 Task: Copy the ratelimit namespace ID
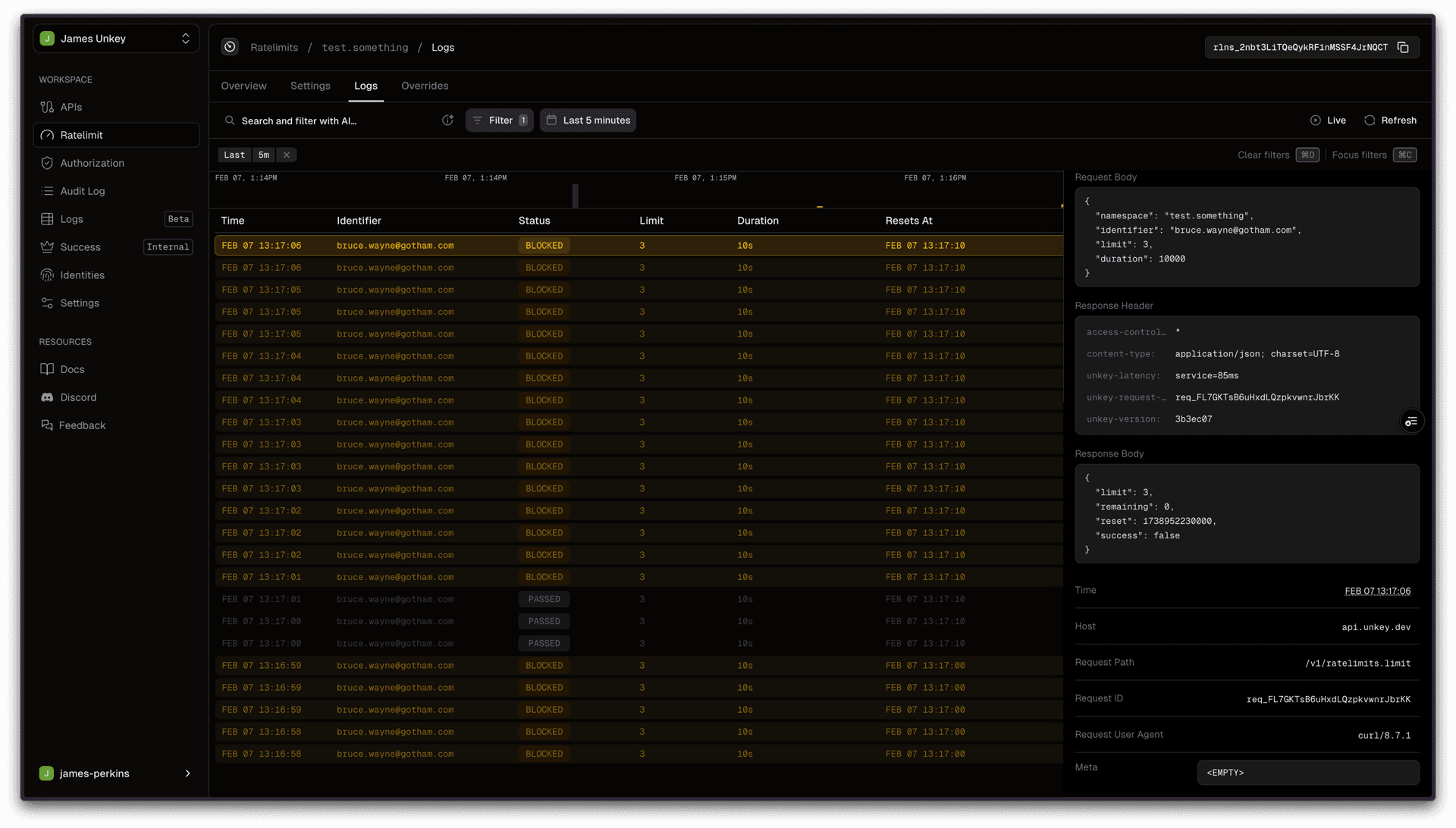[1403, 47]
